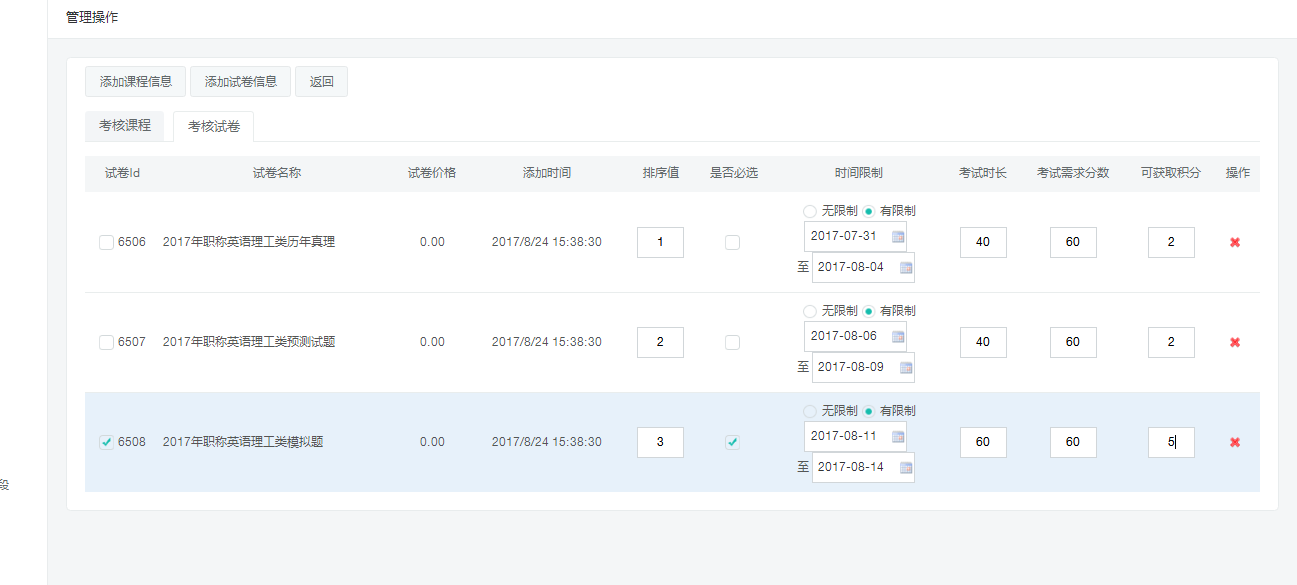Tick the 是否必选 checkbox for paper 6507

[x=732, y=342]
